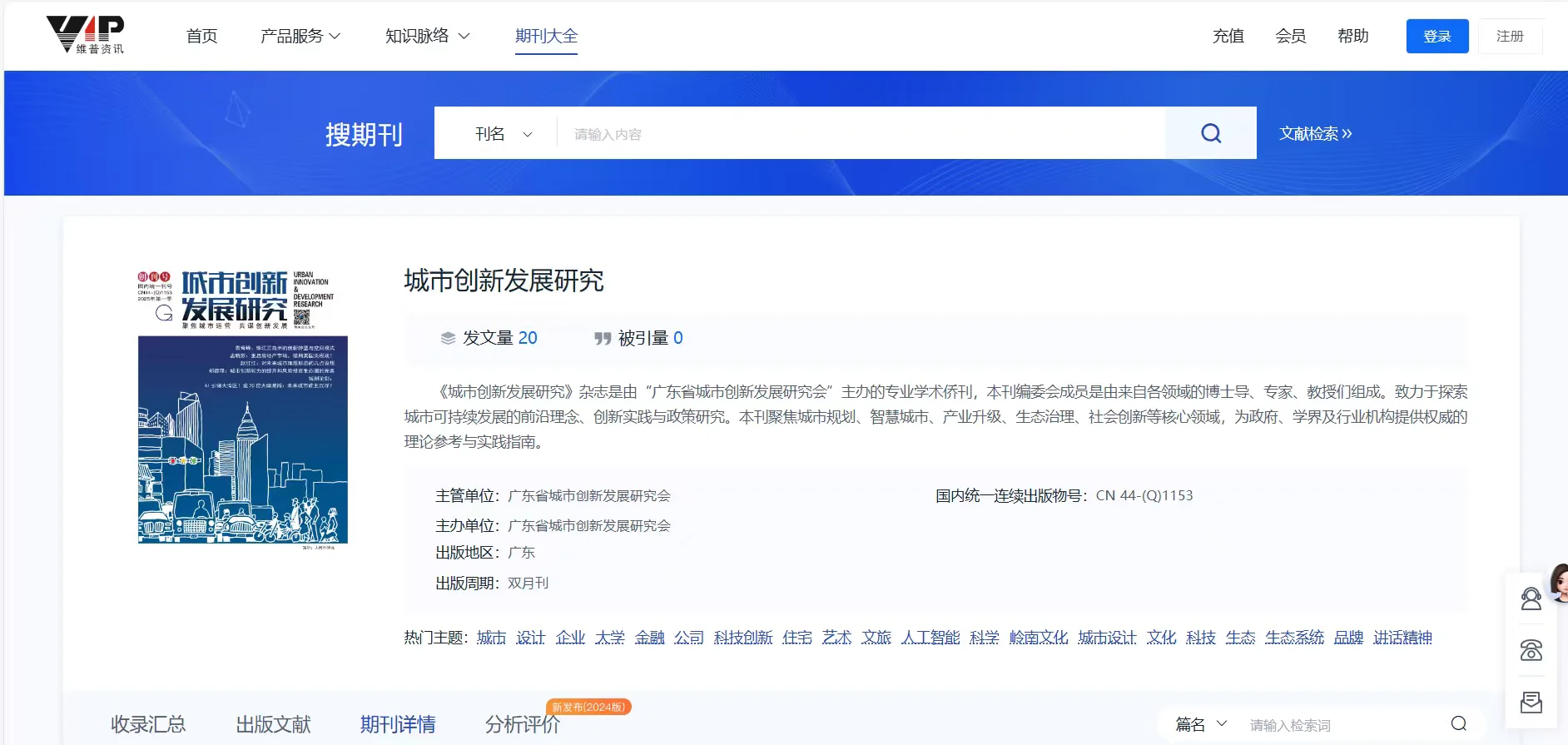Viewport: 1568px width, 745px height.
Task: Run search with the magnifier button
Action: 1211,133
